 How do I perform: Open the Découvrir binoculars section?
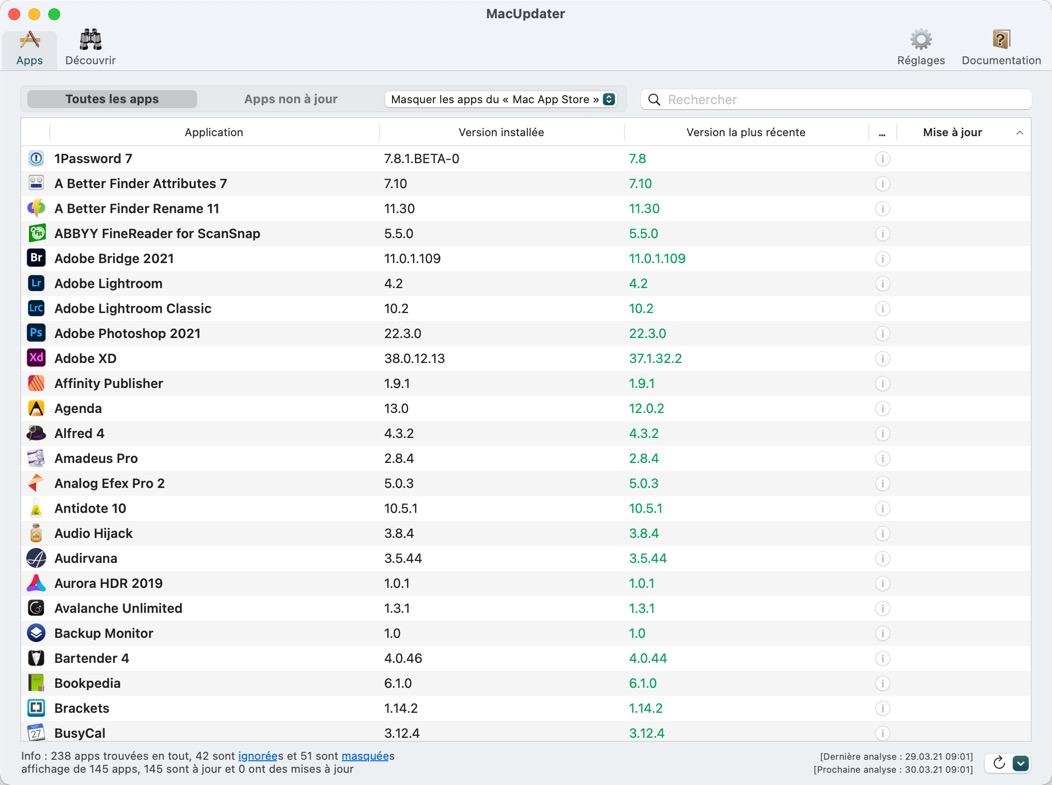coord(91,48)
